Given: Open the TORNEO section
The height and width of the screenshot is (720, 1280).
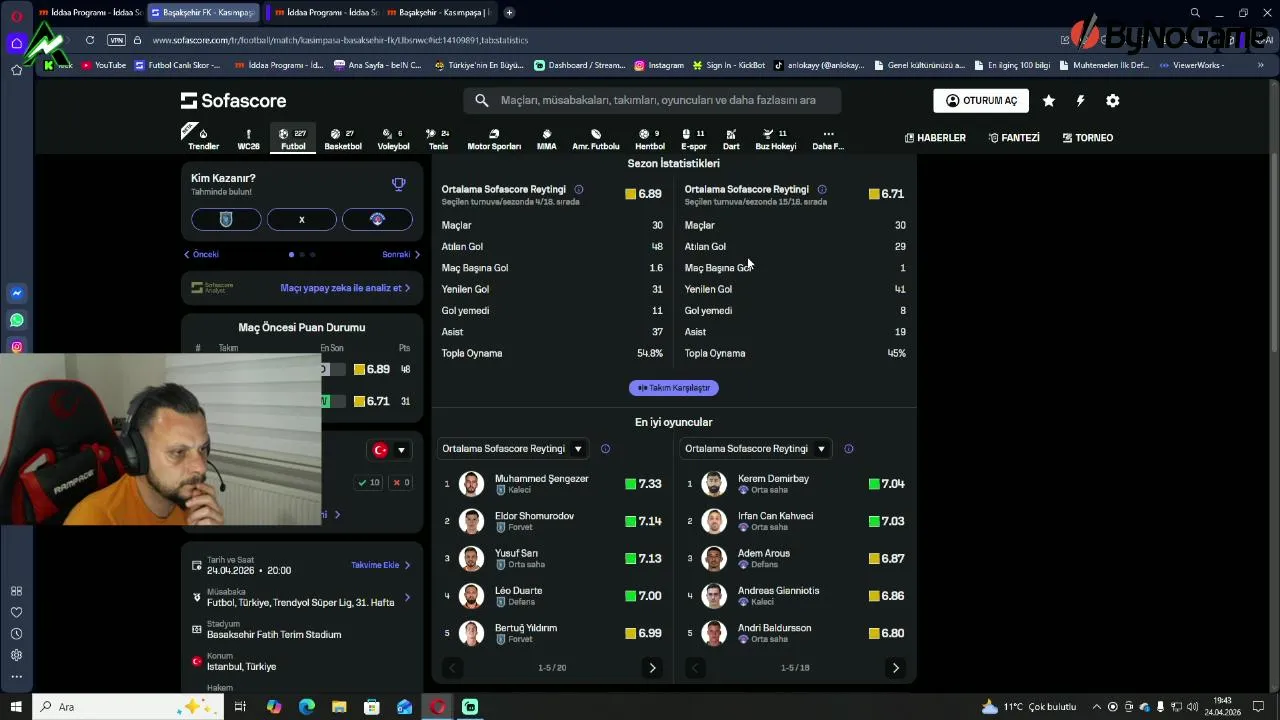Looking at the screenshot, I should coord(1087,138).
